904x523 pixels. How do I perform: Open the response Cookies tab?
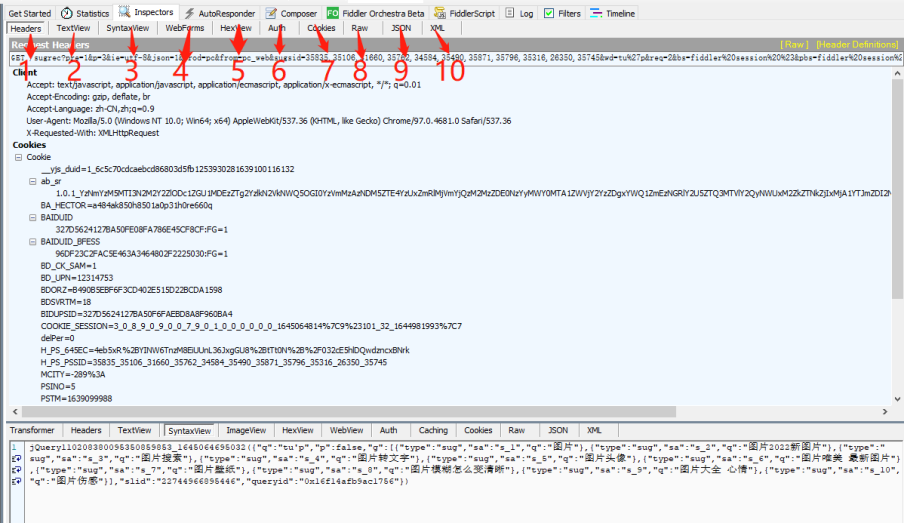(x=478, y=430)
